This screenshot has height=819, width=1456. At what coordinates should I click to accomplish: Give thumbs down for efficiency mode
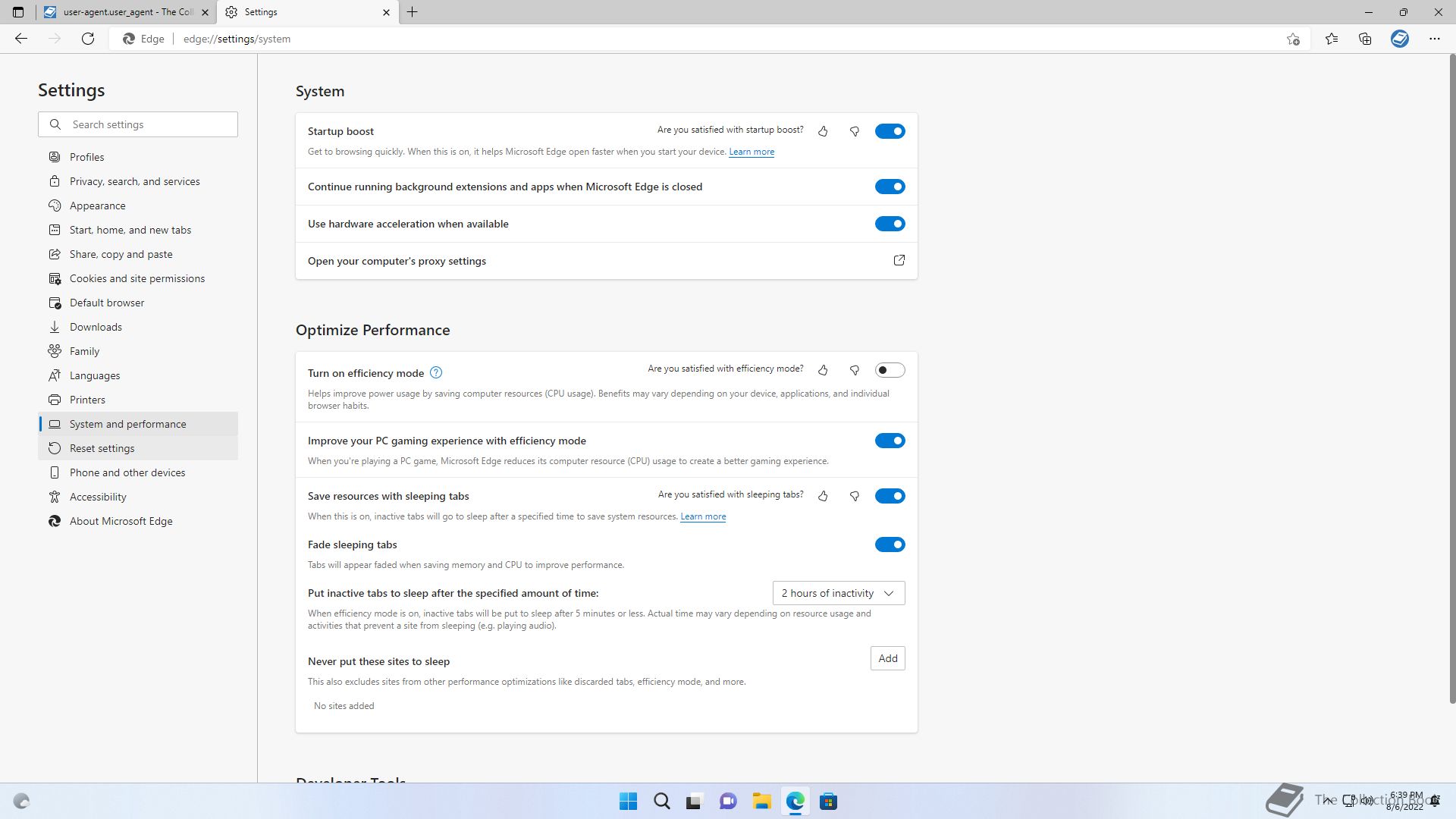point(855,370)
